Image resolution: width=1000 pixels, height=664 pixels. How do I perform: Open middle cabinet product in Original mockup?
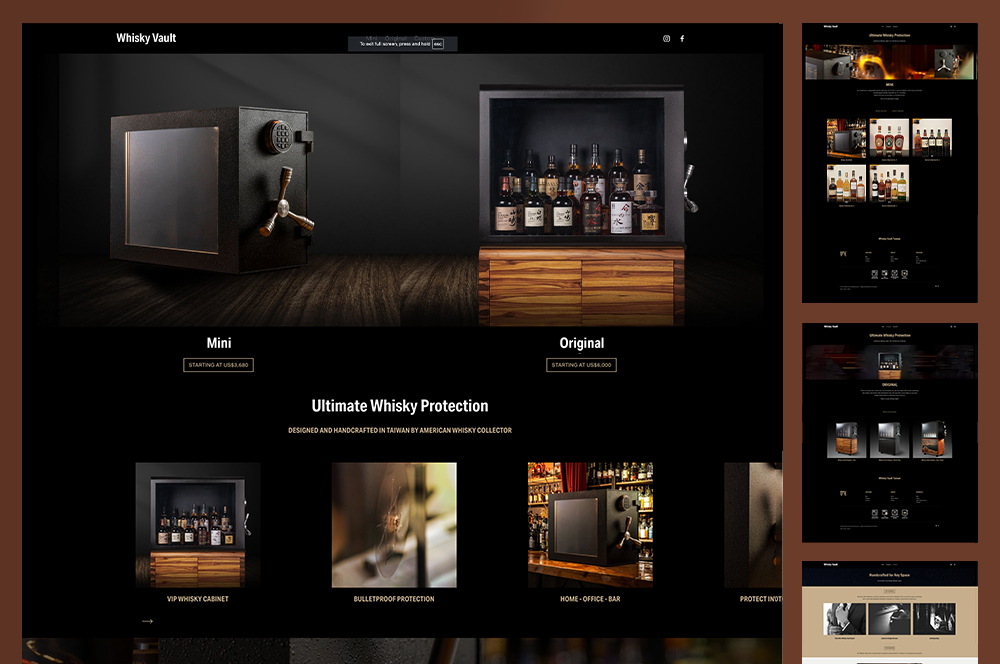coord(889,439)
